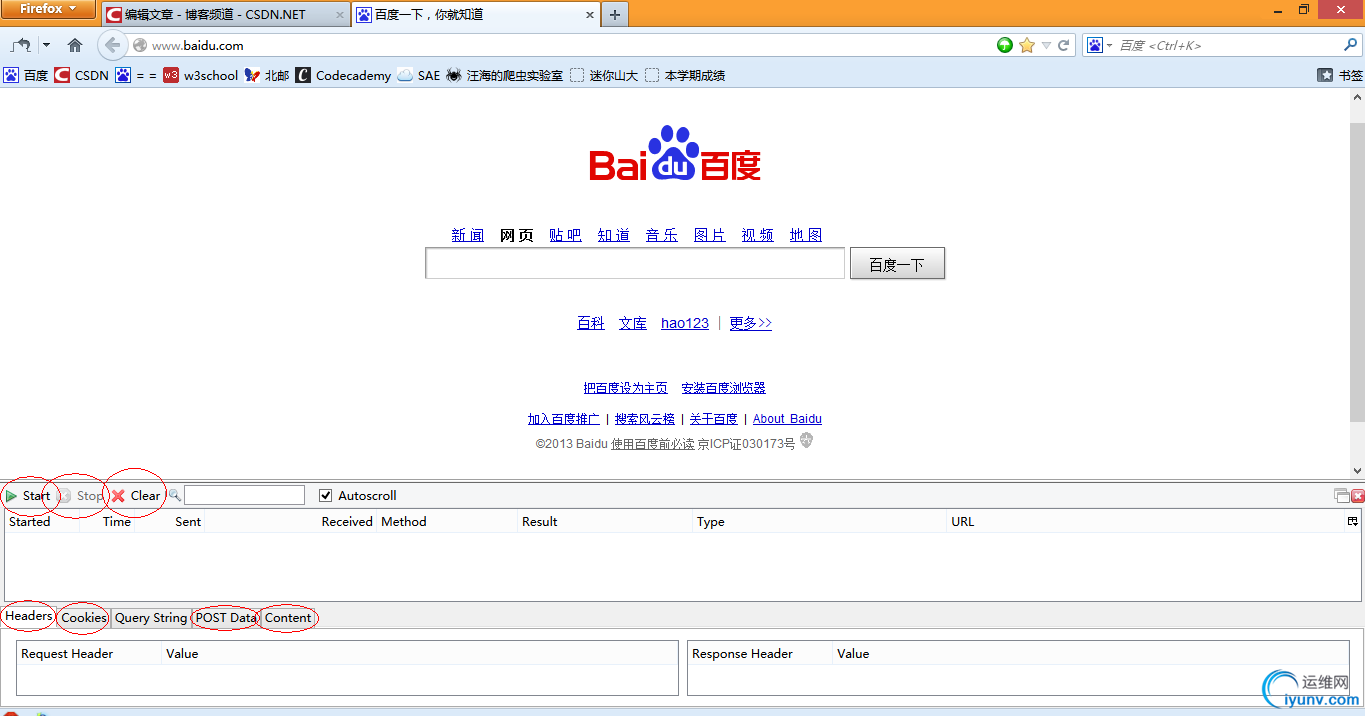Open the 百度 bookmark in bookmarks bar

[26, 75]
